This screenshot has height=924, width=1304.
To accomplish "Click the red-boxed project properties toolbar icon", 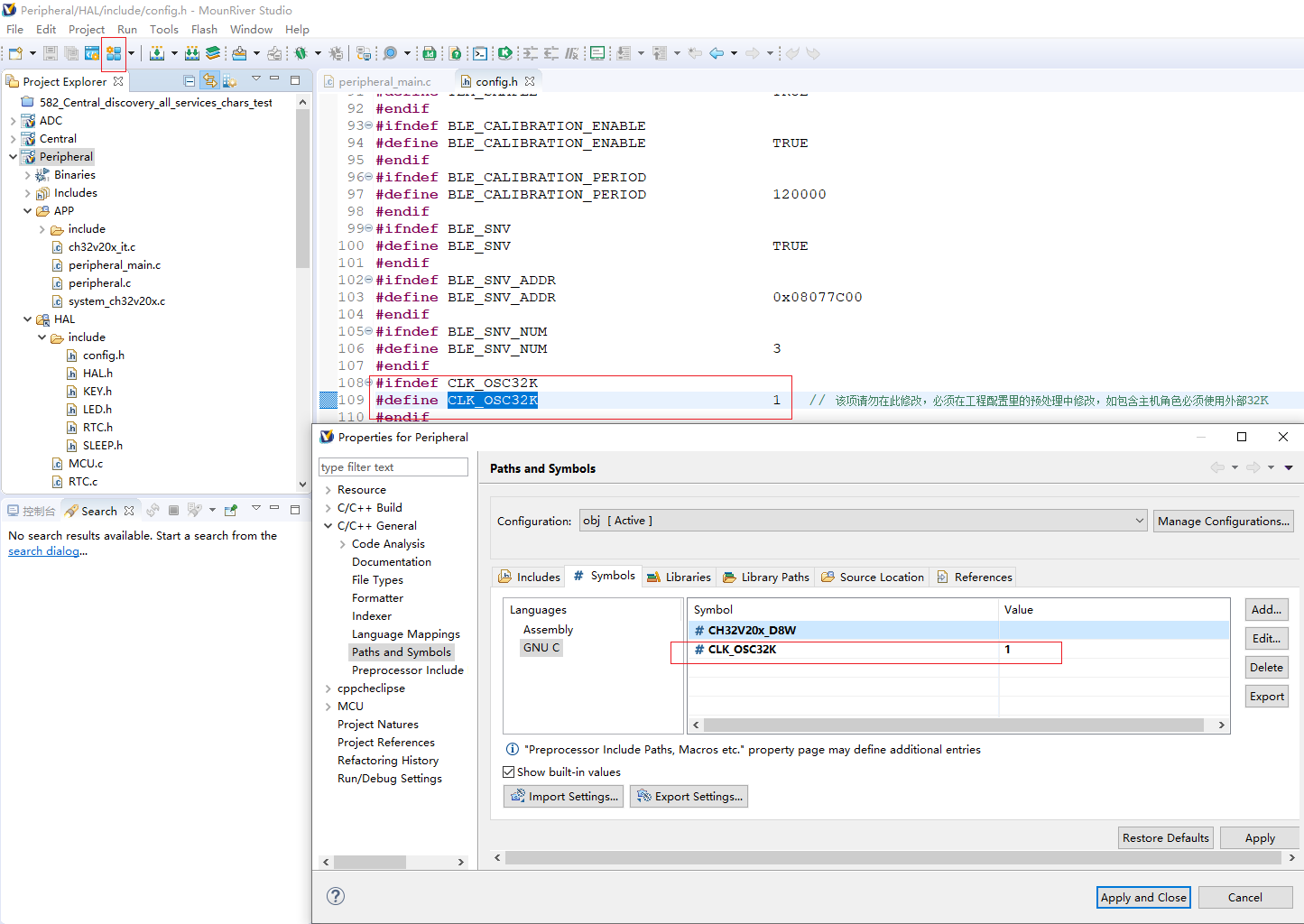I will (x=113, y=53).
